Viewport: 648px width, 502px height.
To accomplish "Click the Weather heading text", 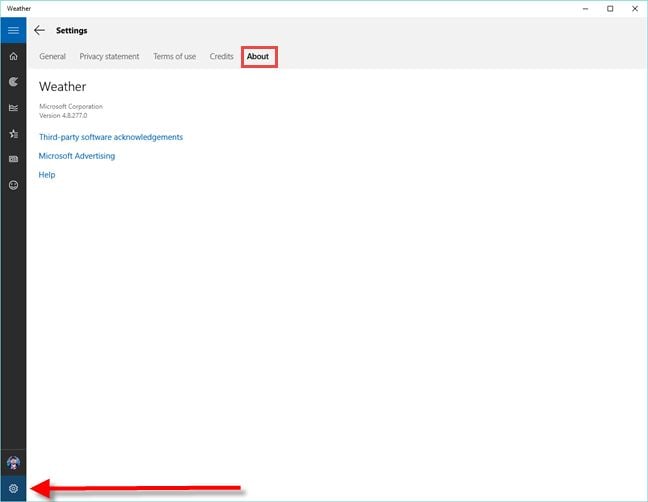I will [x=63, y=87].
